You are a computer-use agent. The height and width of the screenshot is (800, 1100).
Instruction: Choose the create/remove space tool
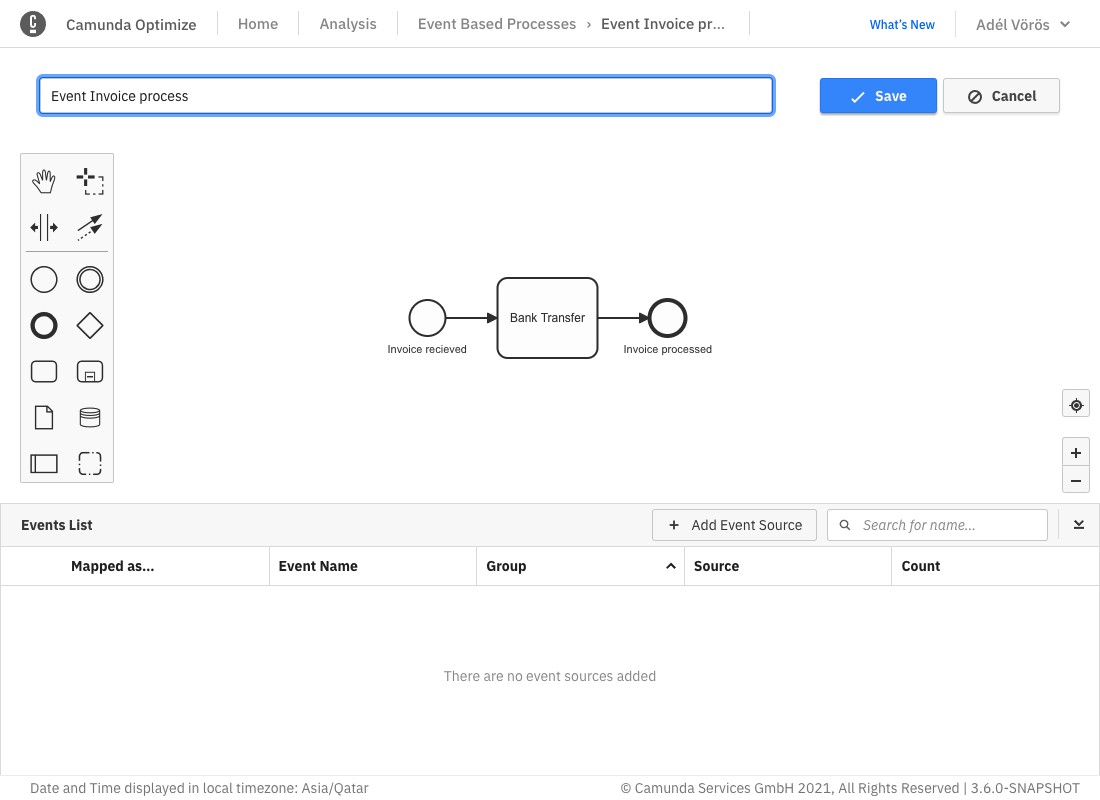coord(44,227)
